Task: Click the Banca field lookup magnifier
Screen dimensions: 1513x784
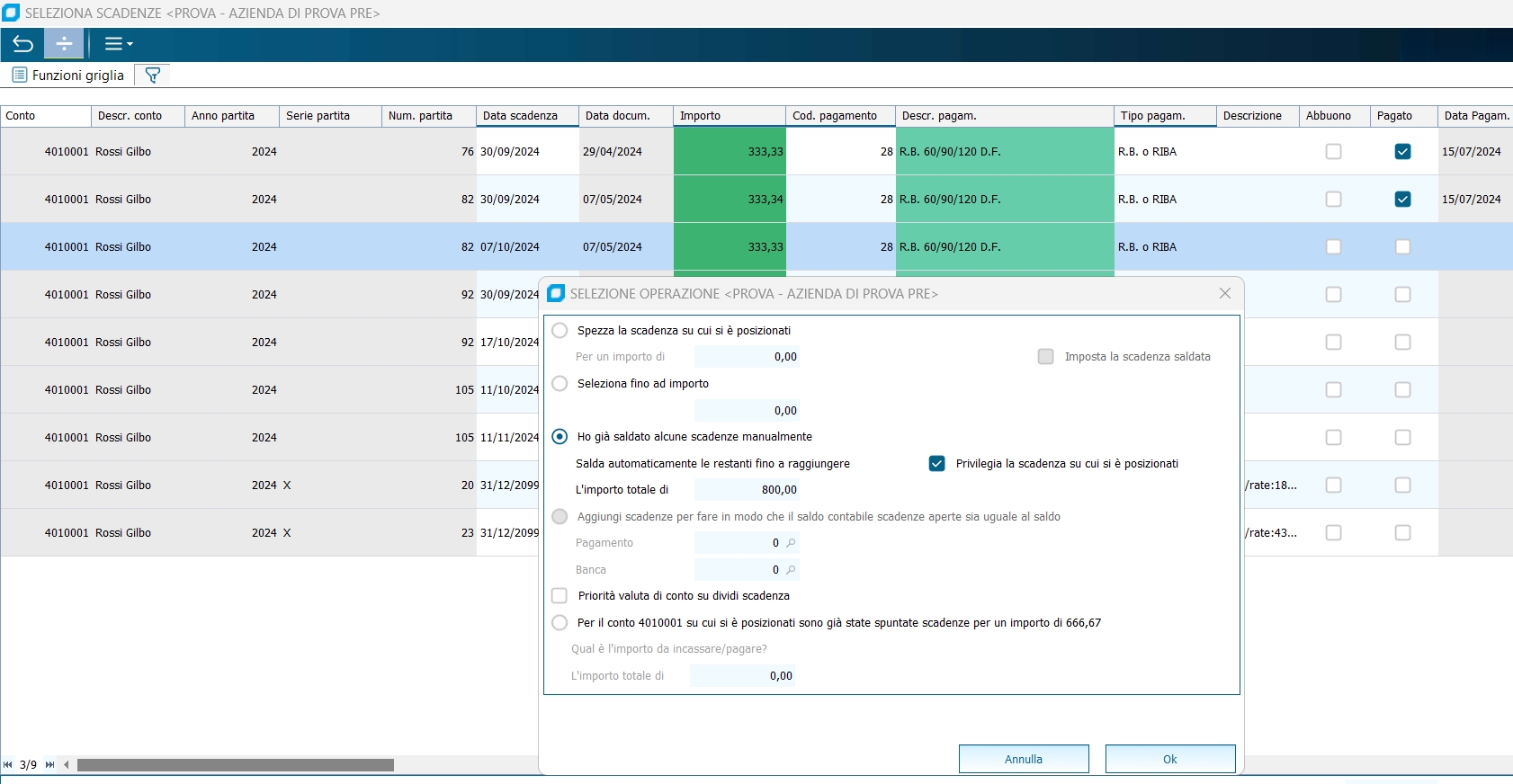Action: tap(791, 570)
